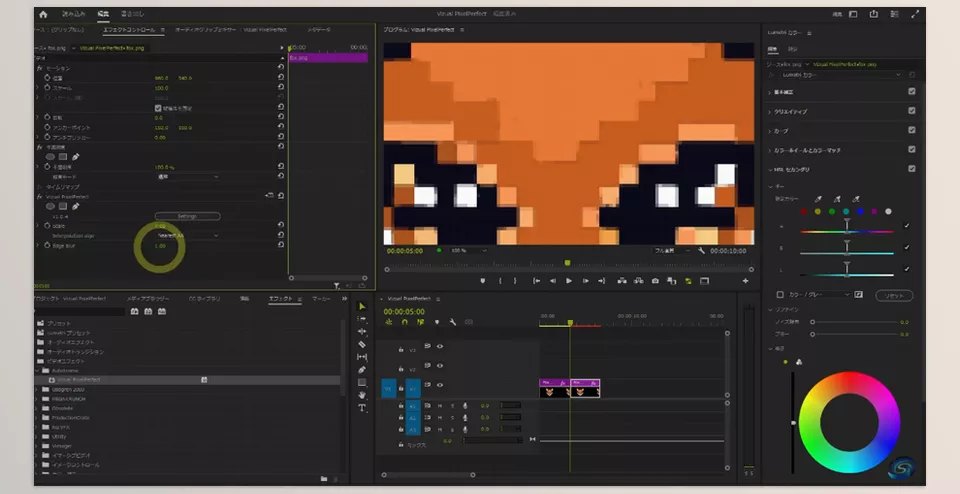Play the Program monitor
The height and width of the screenshot is (494, 960).
569,281
